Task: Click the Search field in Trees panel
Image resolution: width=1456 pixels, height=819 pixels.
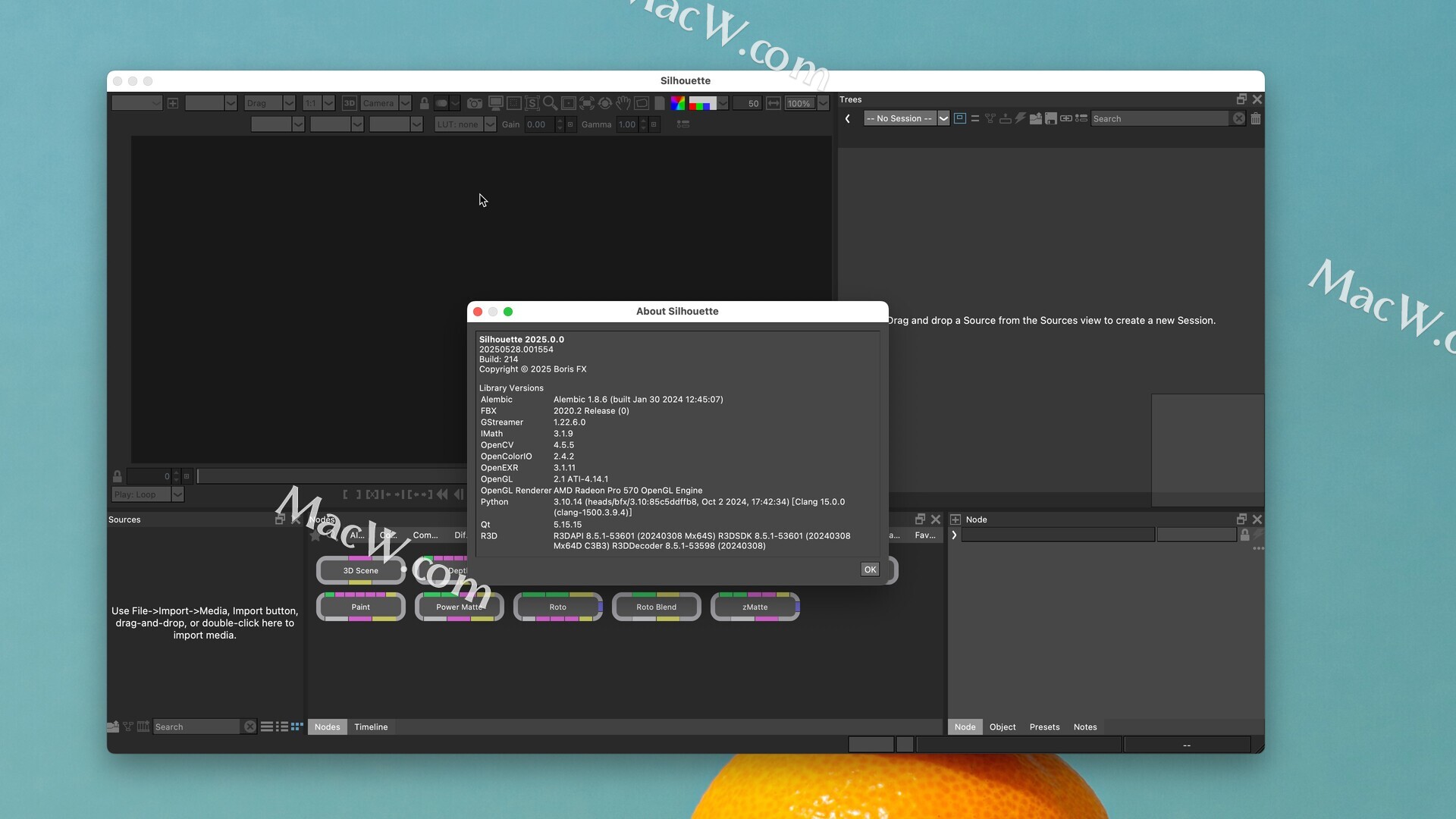Action: tap(1160, 118)
